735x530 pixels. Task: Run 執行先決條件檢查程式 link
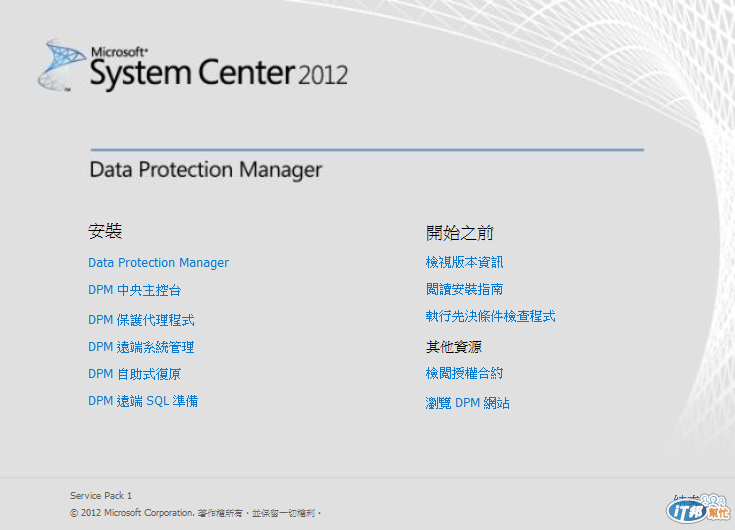(x=490, y=316)
